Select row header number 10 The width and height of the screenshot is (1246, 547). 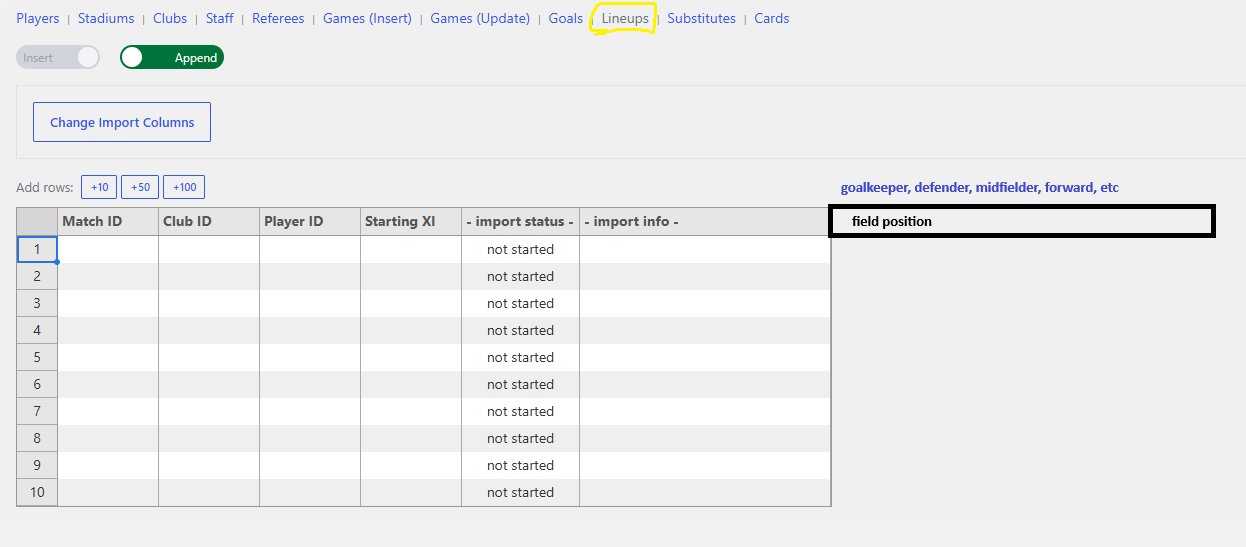(37, 492)
